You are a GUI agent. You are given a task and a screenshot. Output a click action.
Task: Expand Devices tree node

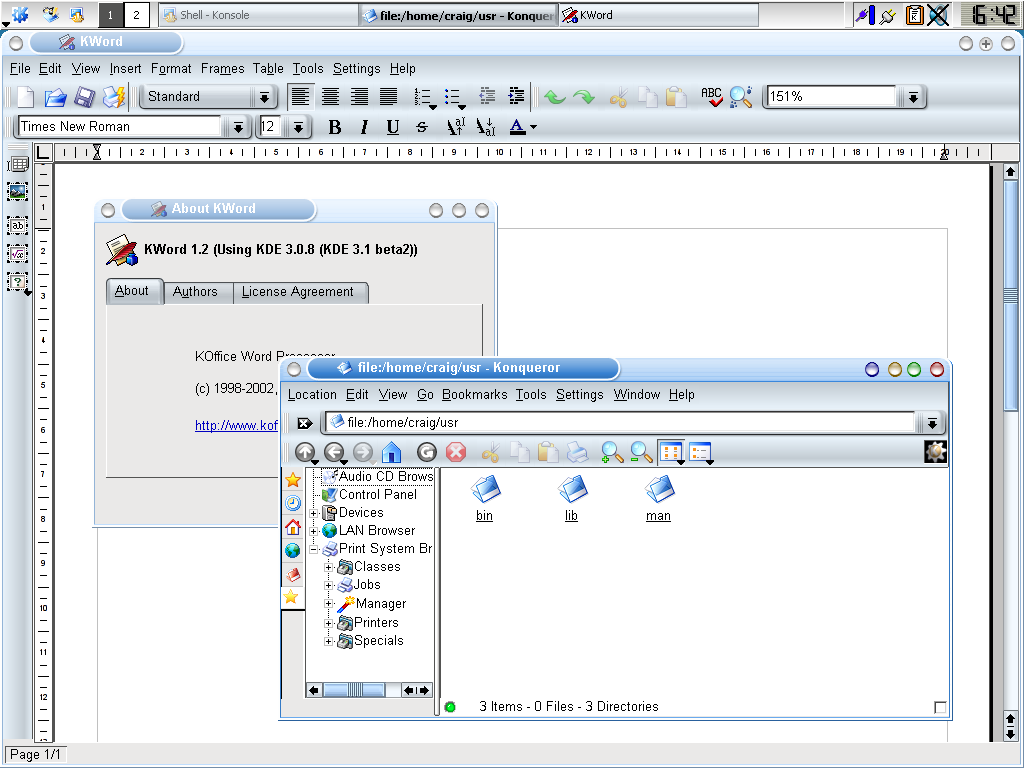(313, 513)
